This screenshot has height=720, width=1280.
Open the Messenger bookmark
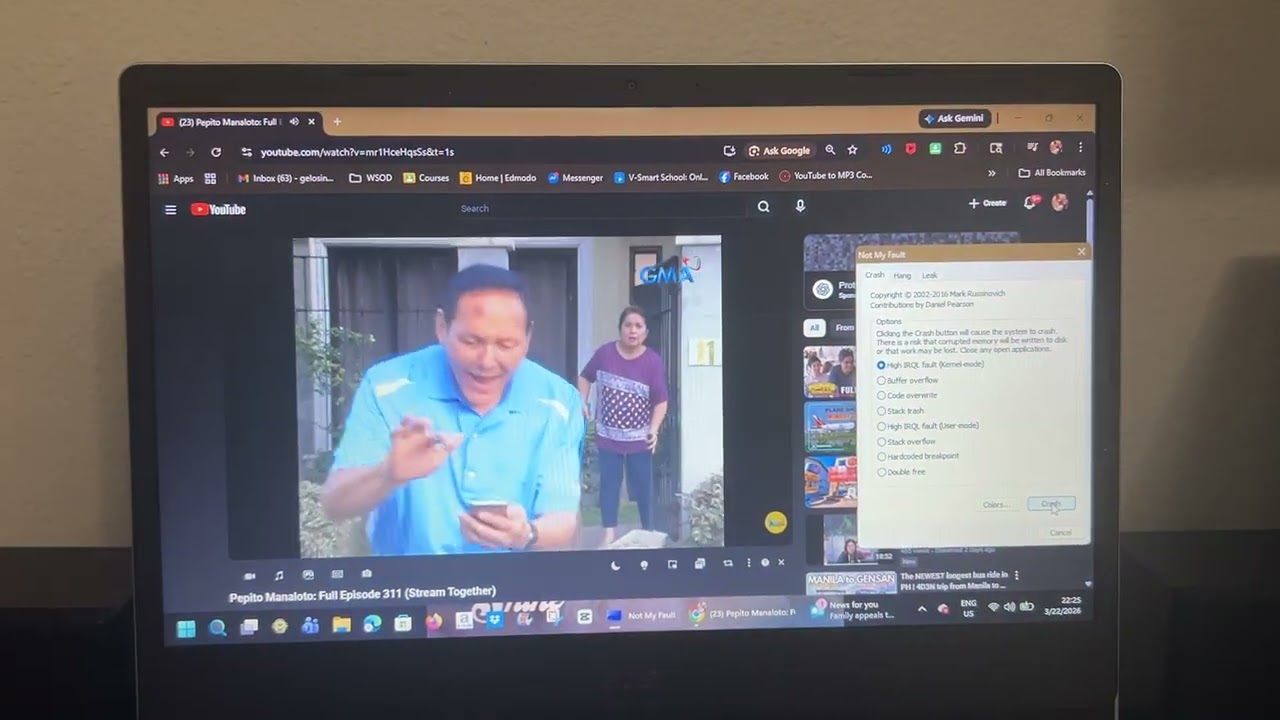click(575, 178)
